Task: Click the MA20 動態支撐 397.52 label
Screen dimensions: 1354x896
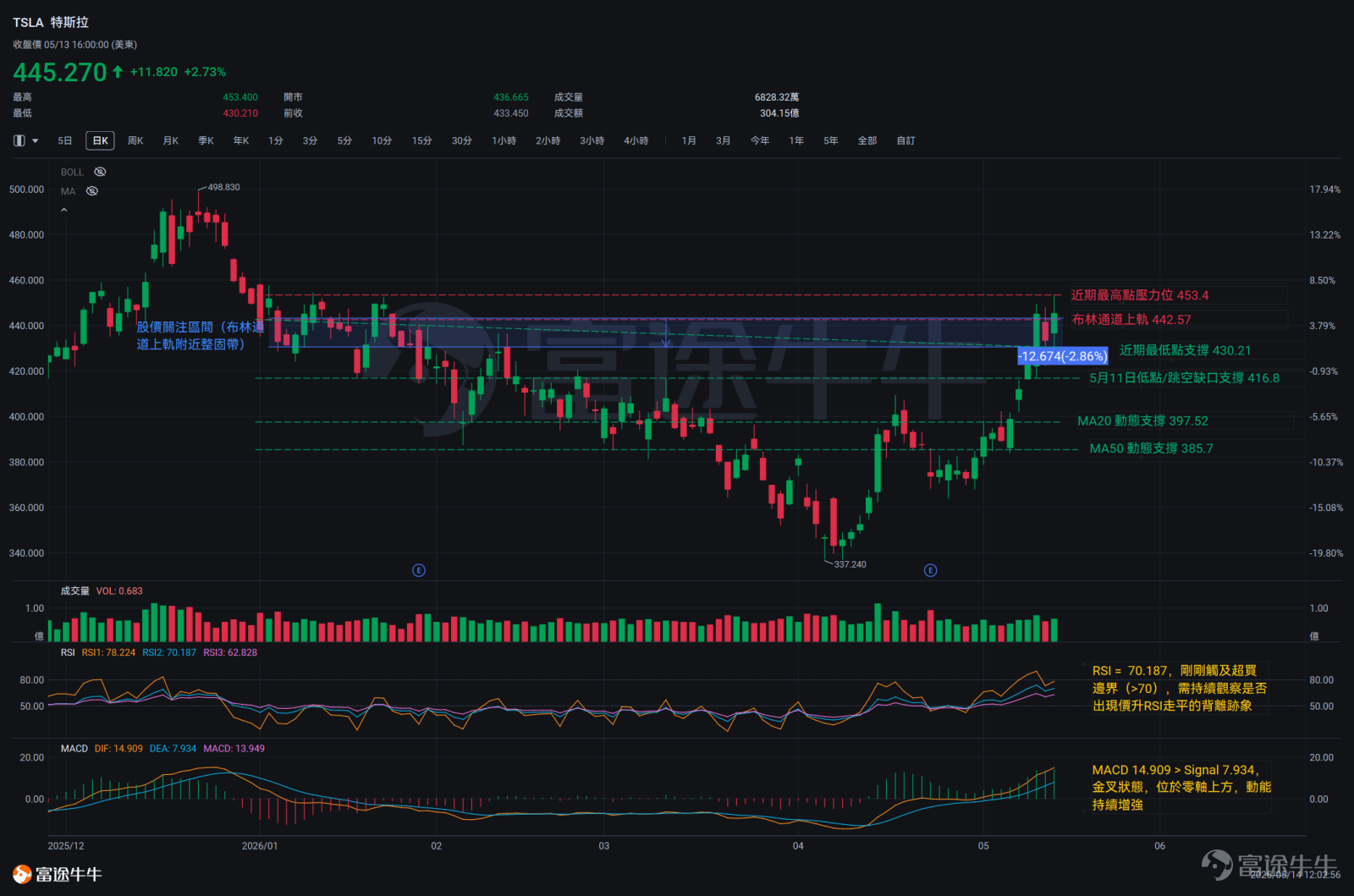Action: pos(1142,421)
